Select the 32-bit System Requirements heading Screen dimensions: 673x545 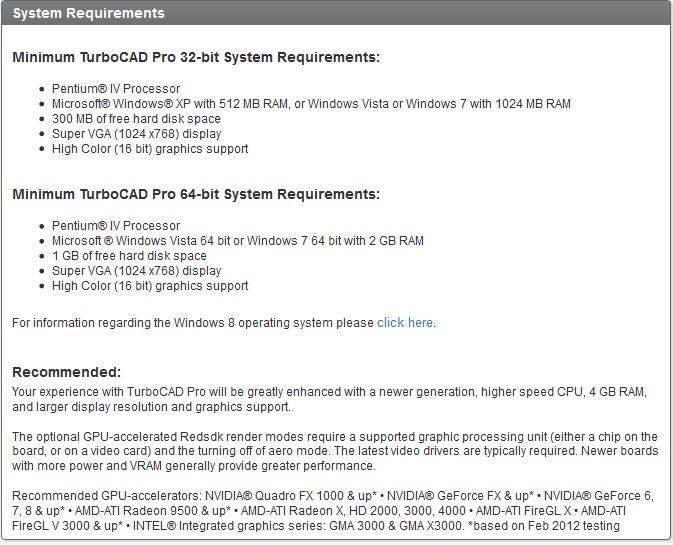click(196, 57)
